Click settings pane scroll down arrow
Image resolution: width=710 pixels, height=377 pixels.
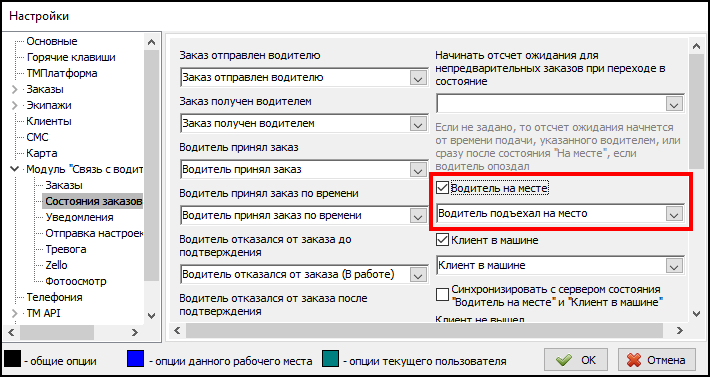[x=696, y=313]
